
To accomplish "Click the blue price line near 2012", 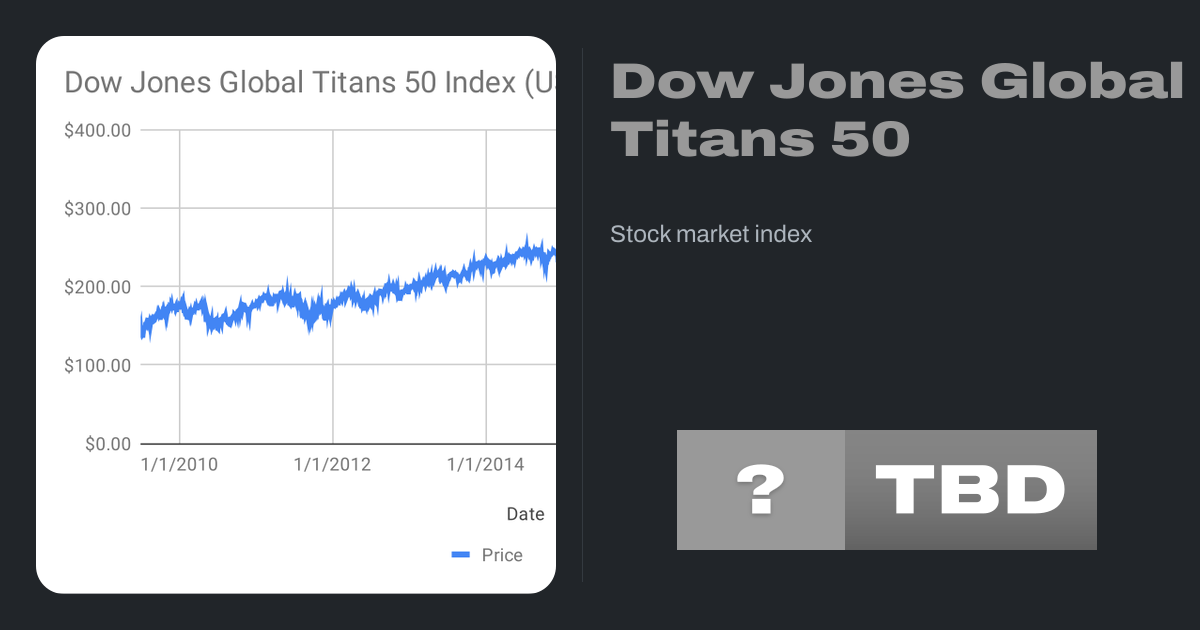I will point(333,305).
